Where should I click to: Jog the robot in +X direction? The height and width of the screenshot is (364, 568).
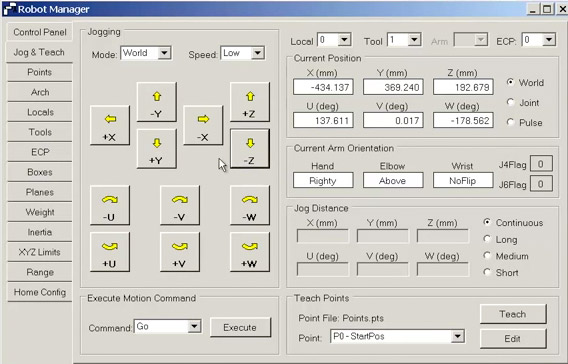110,125
